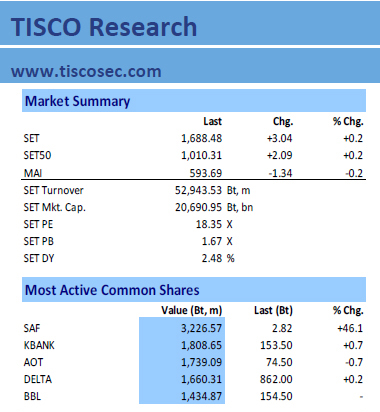Click the TISCO Research title
Image resolution: width=380 pixels, height=412 pixels.
(104, 27)
